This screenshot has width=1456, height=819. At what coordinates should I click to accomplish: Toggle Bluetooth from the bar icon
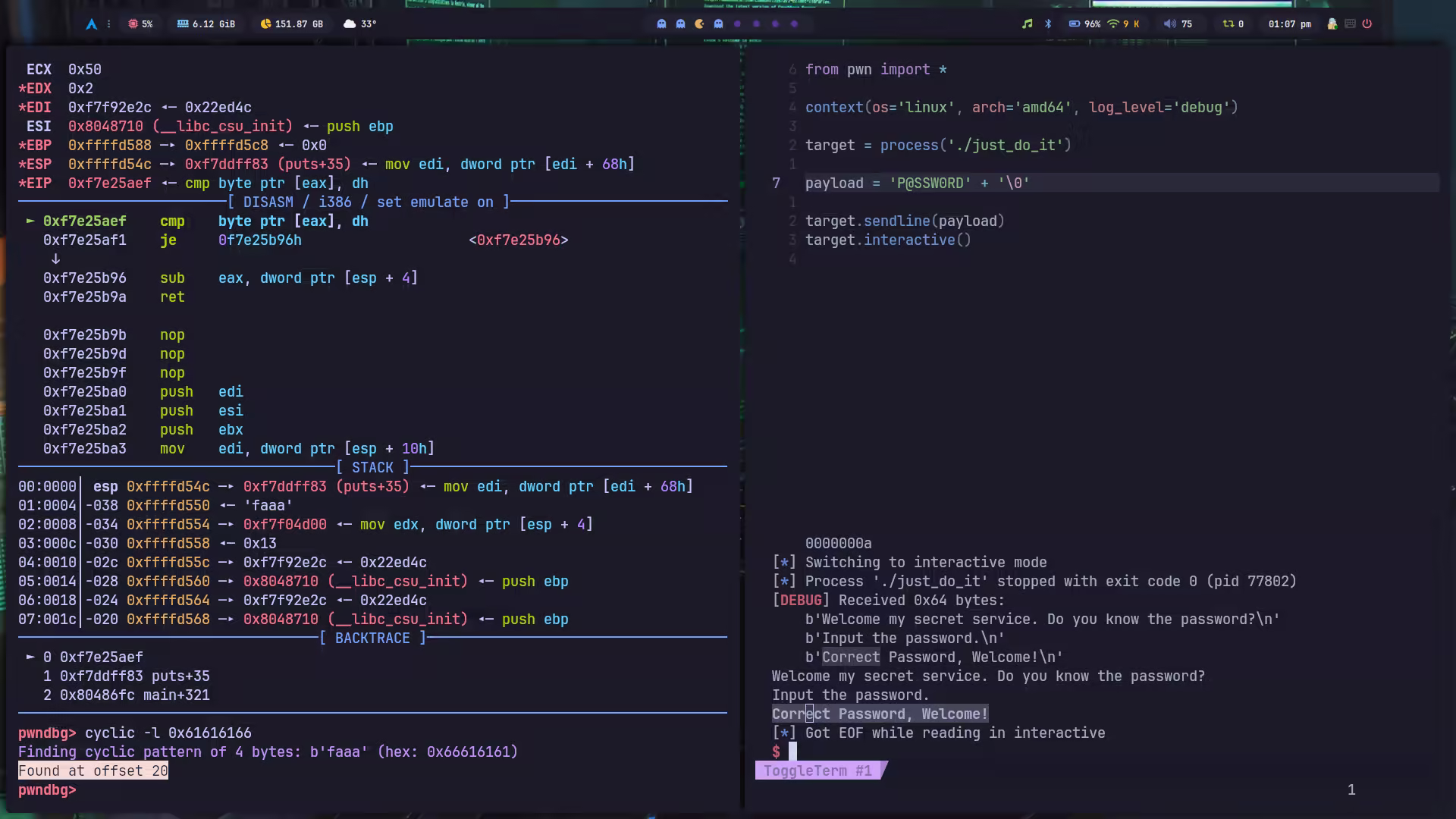(x=1048, y=24)
